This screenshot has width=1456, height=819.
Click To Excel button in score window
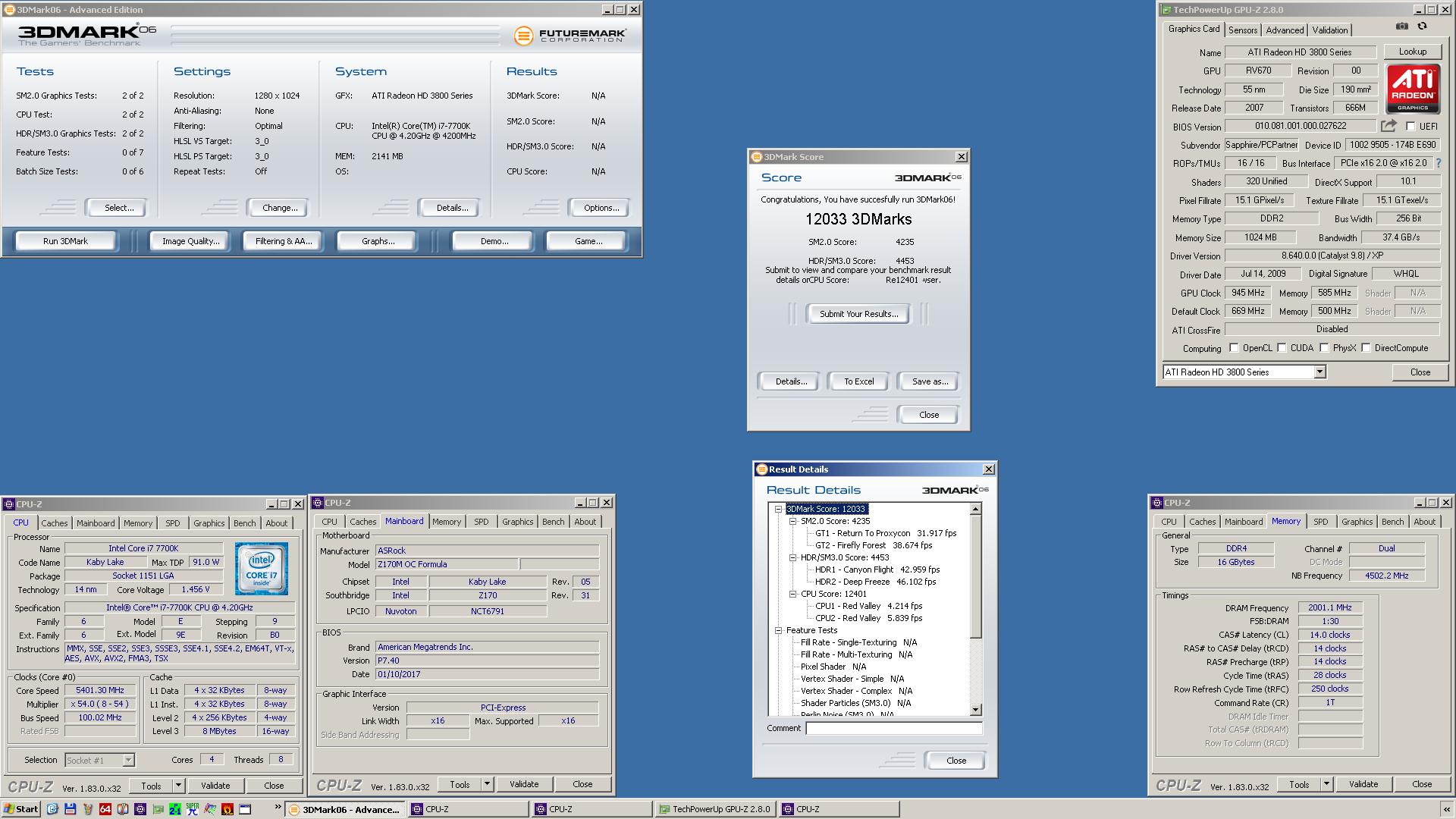(858, 381)
